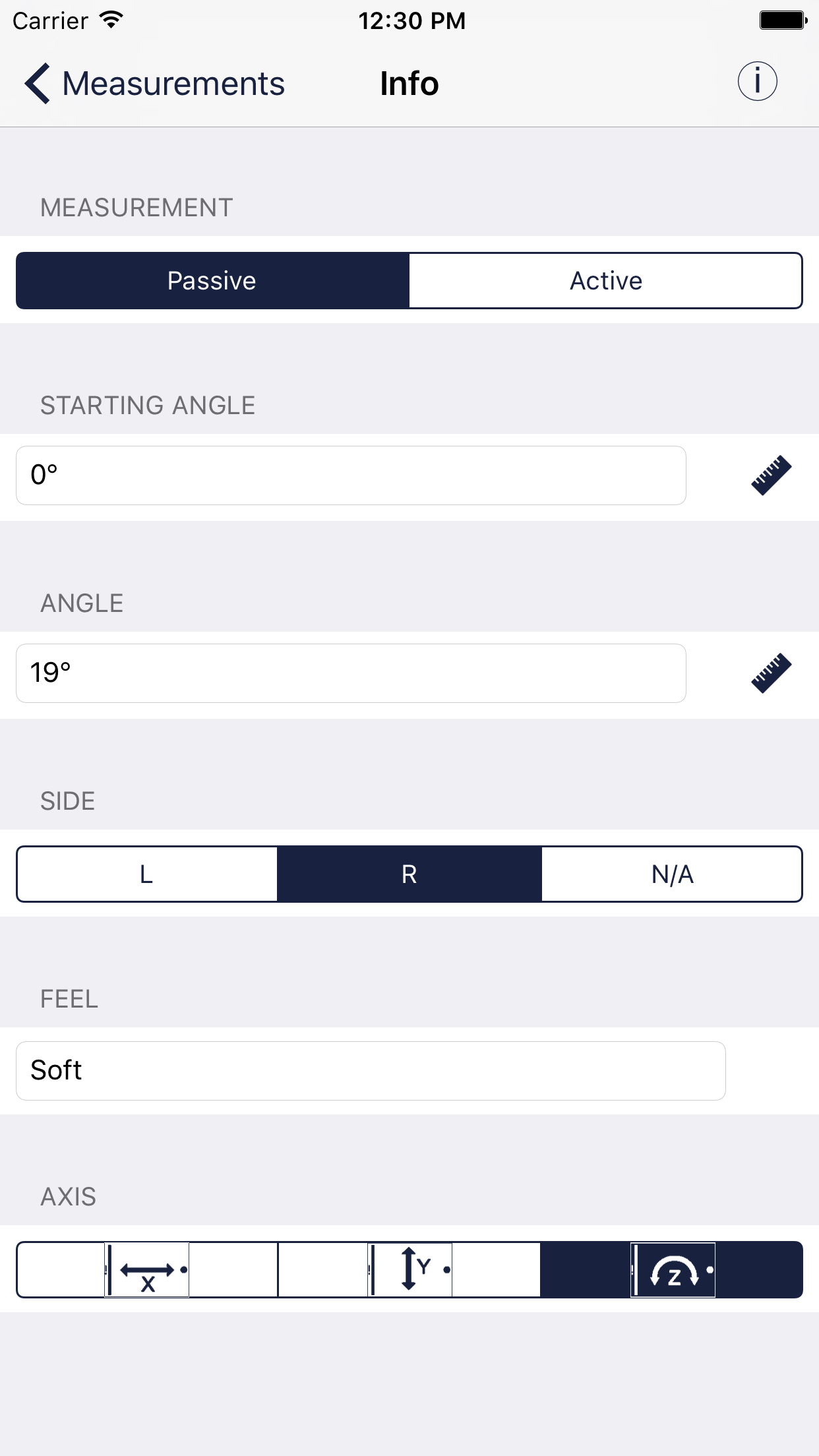Choose L for the side
819x1456 pixels.
[147, 874]
